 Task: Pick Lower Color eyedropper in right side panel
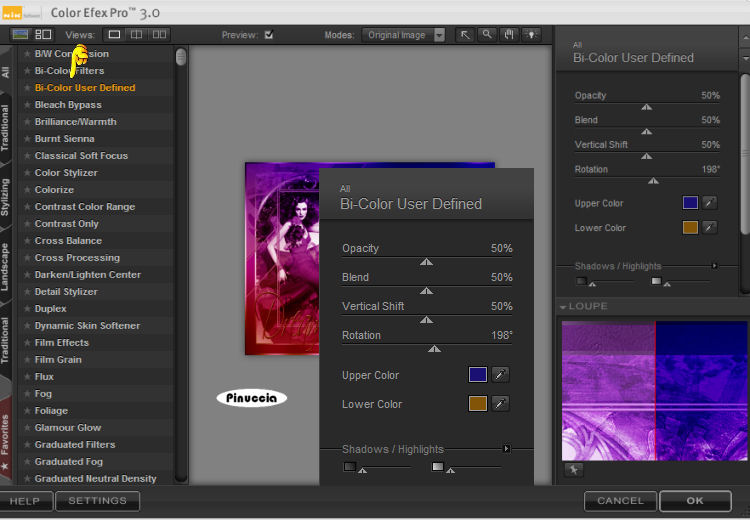coord(710,227)
